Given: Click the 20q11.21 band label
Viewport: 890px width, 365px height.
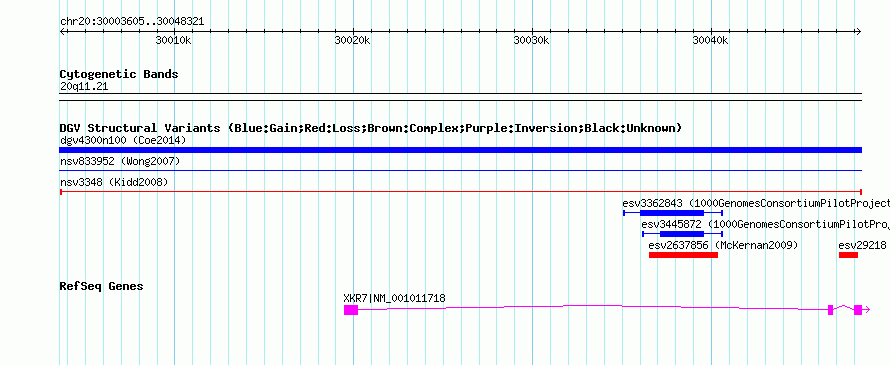Looking at the screenshot, I should click(x=83, y=87).
